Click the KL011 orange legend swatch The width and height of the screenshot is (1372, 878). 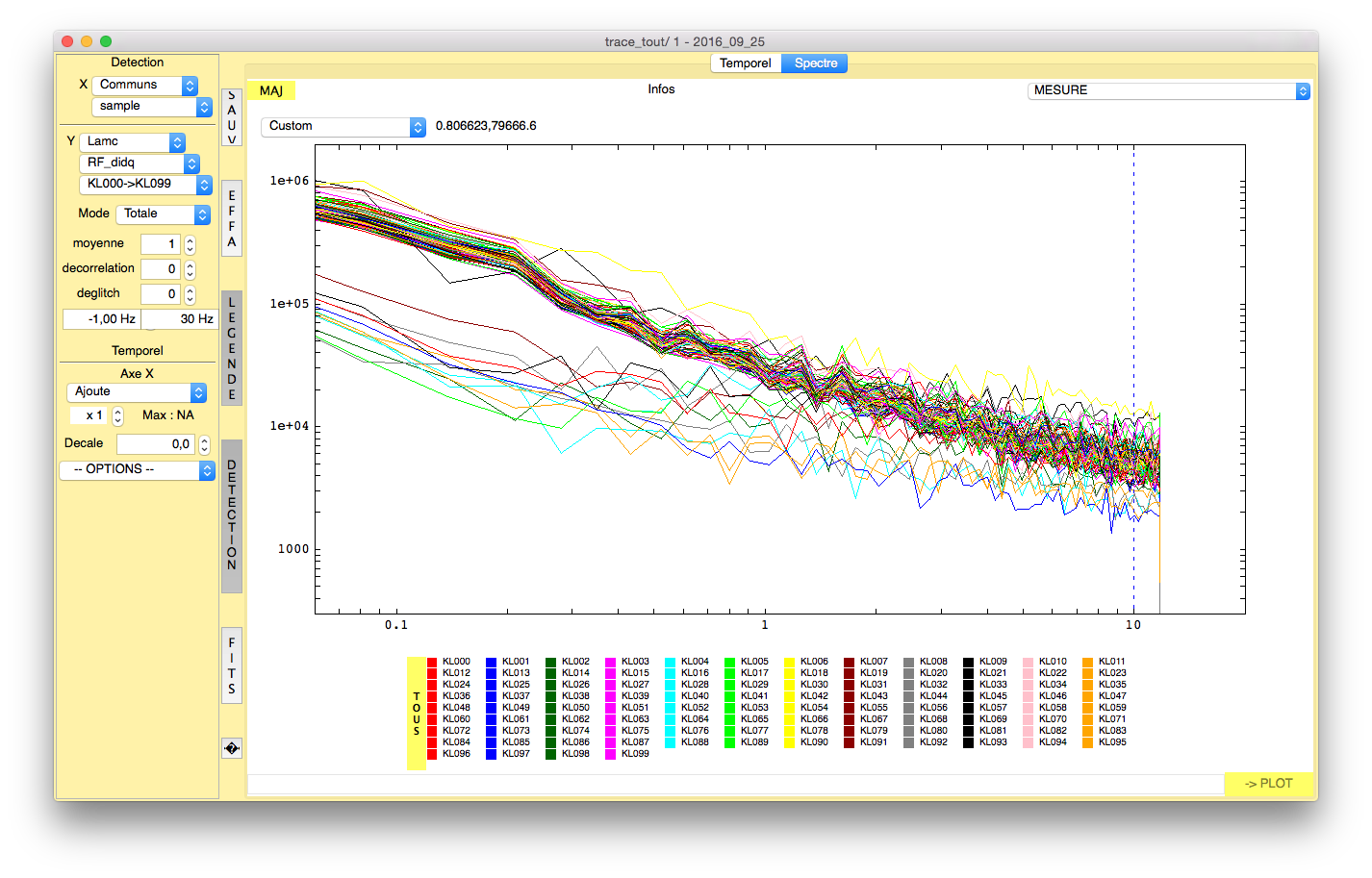point(1088,663)
